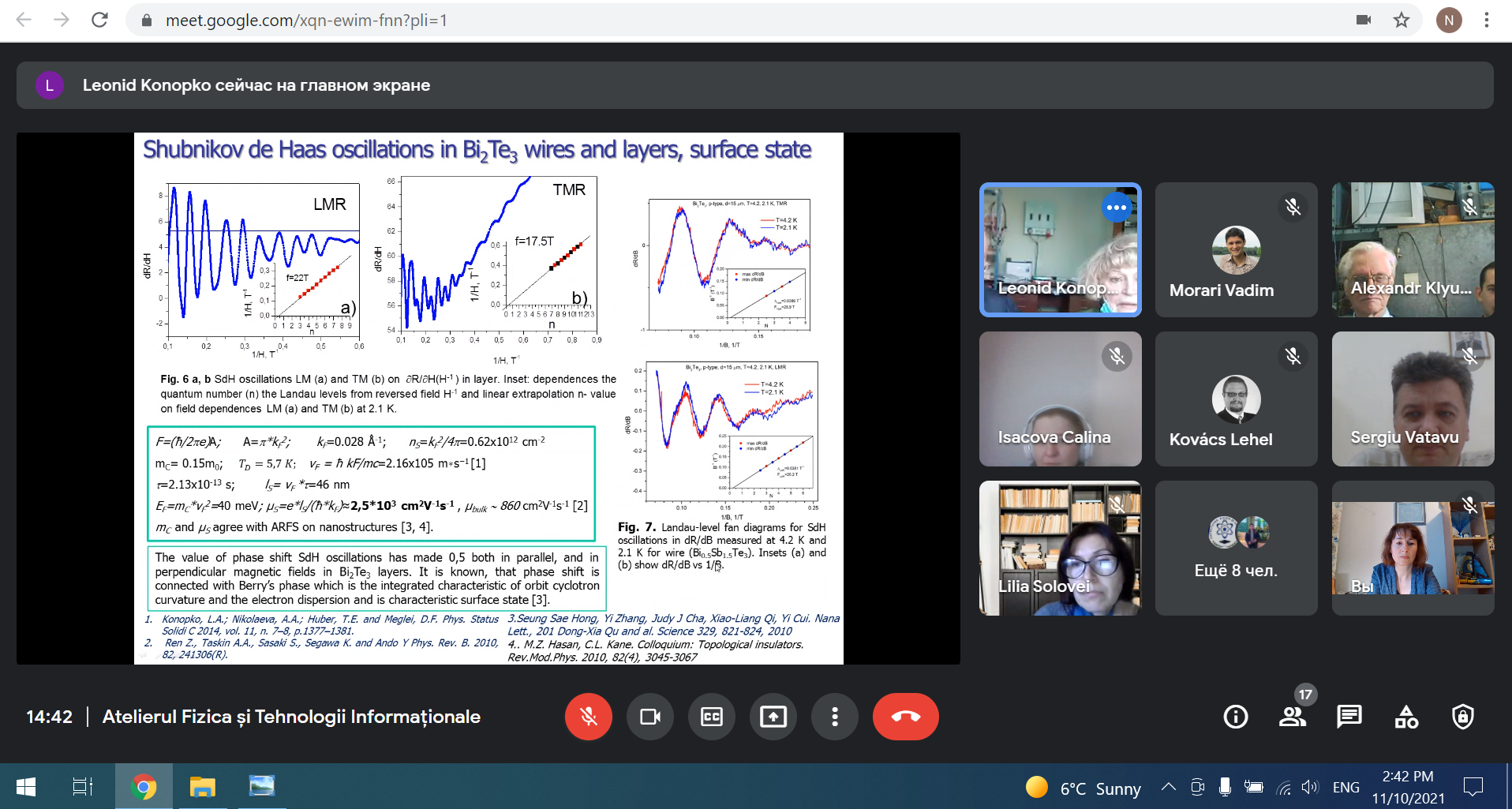Open the Chrome browser menu
This screenshot has width=1512, height=809.
point(1486,21)
